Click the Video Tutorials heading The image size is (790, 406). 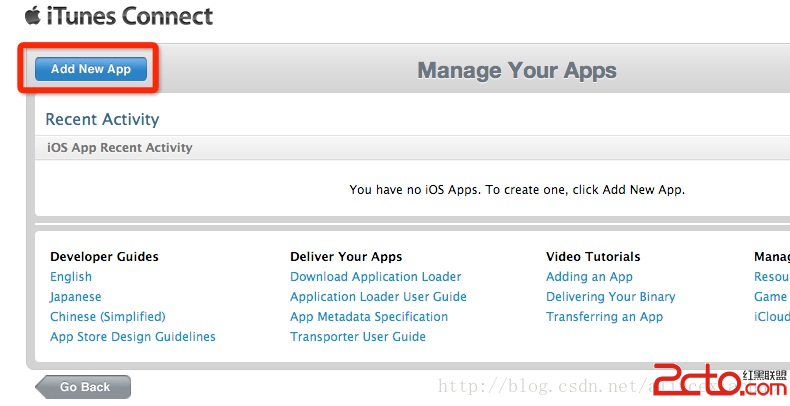click(593, 257)
